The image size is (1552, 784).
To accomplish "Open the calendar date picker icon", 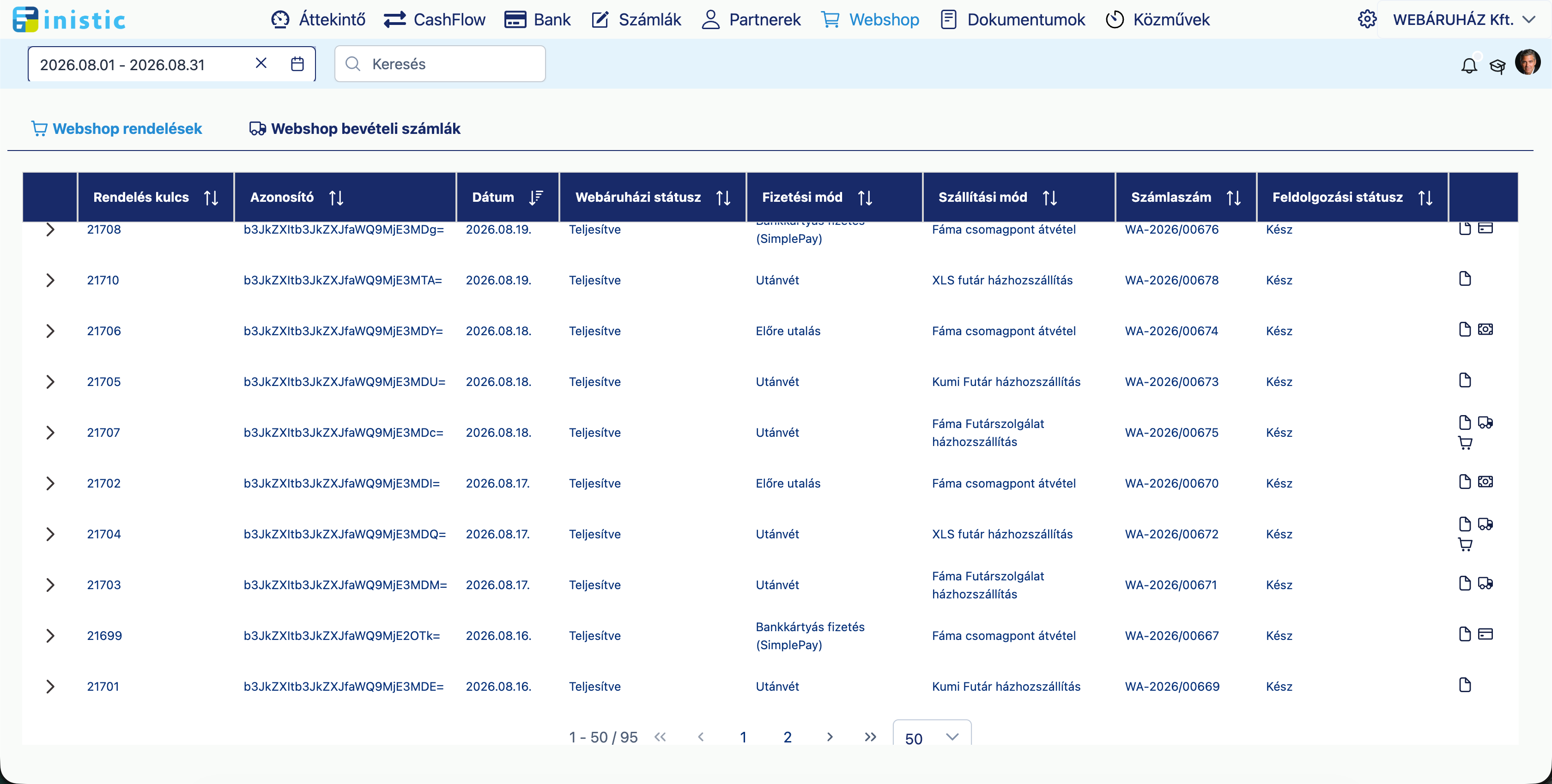I will (x=297, y=64).
